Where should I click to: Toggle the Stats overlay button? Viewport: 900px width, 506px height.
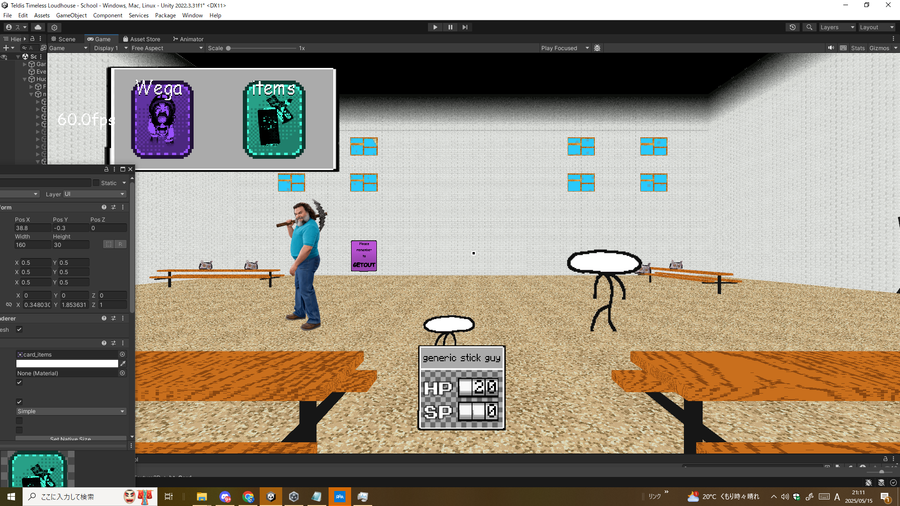858,48
